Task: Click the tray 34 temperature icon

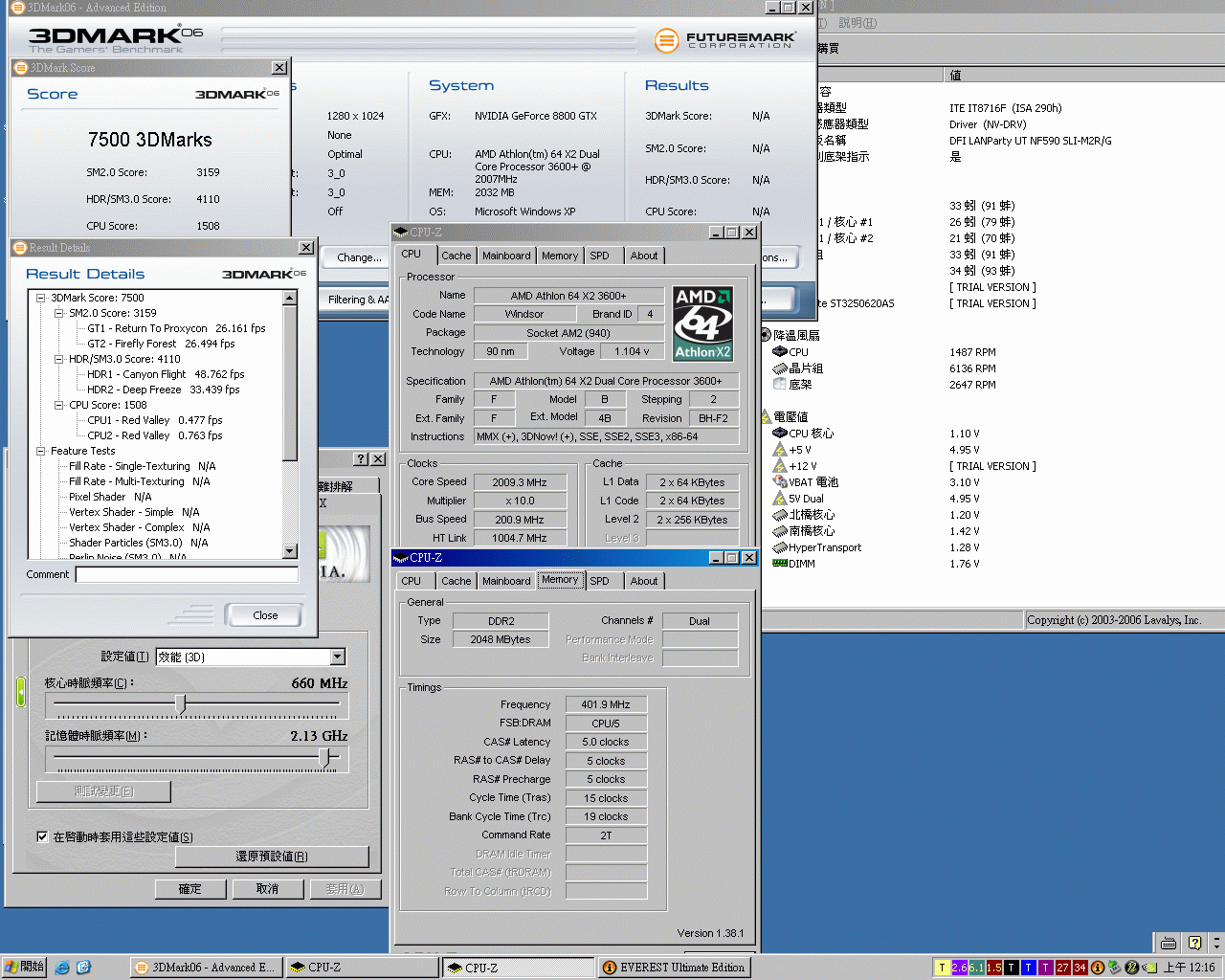Action: click(x=1080, y=968)
